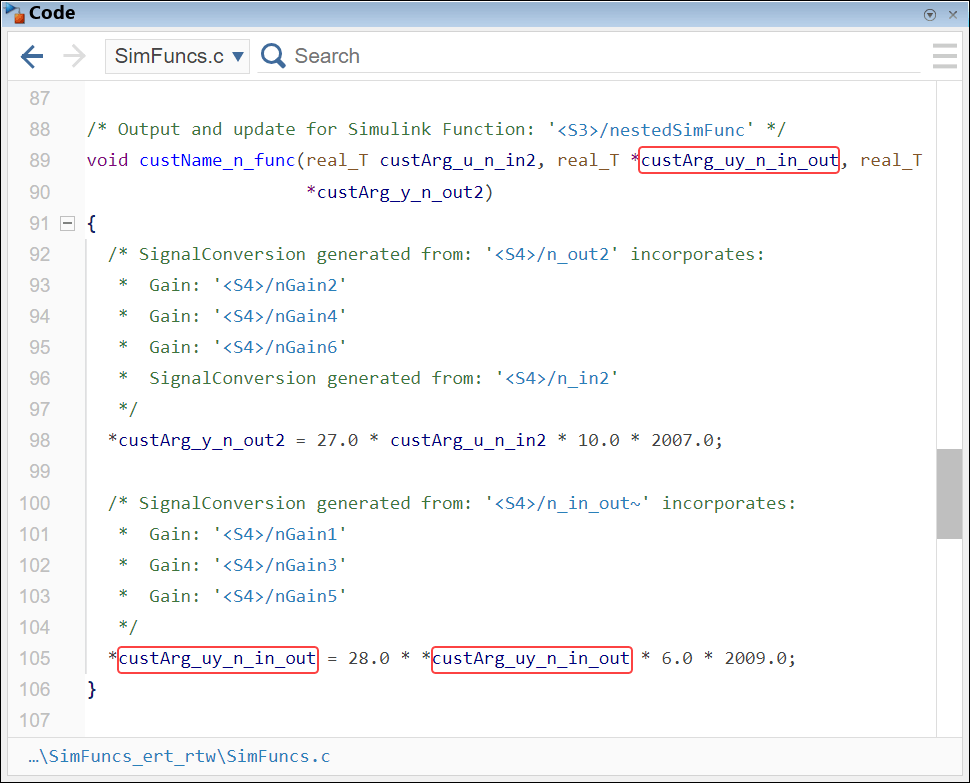Click the circled dock arrow in title bar

click(930, 14)
